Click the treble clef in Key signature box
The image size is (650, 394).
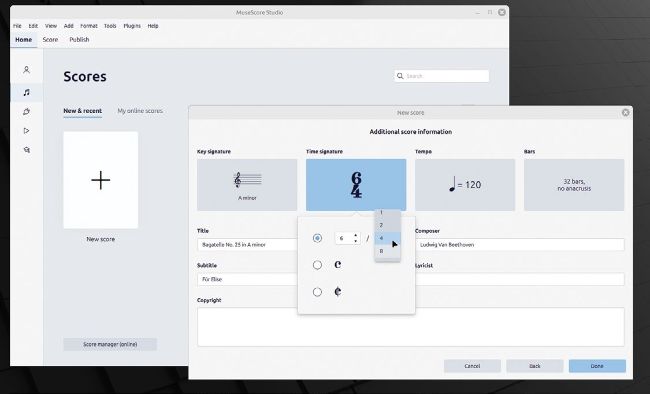pos(238,180)
